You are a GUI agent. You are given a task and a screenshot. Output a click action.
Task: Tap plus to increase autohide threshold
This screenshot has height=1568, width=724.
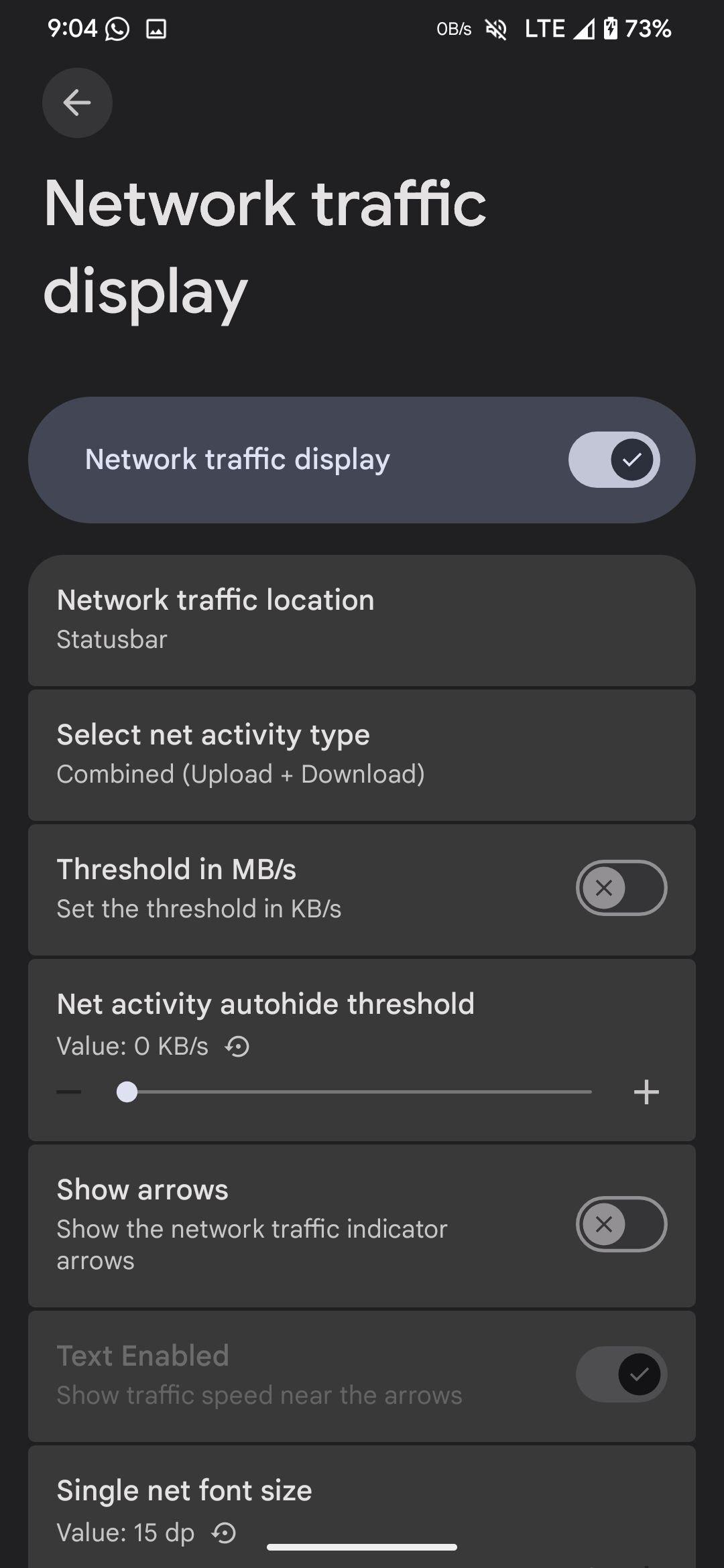[646, 1092]
